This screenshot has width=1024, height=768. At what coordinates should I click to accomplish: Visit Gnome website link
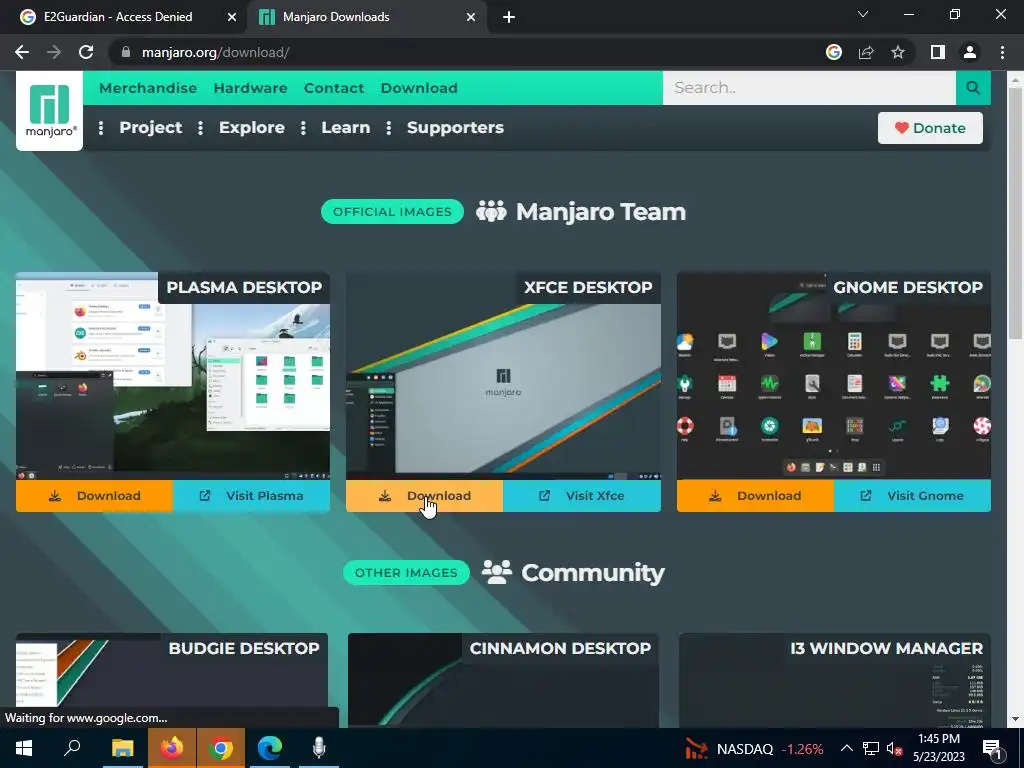(x=912, y=496)
